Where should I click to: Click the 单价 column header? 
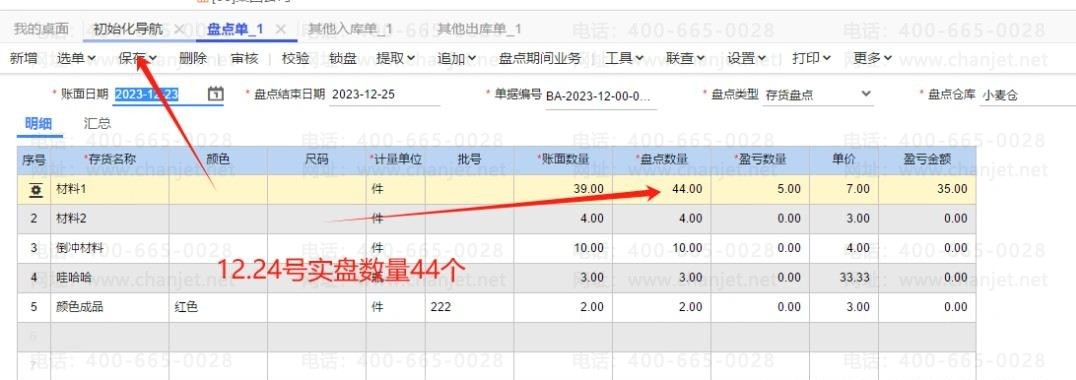pyautogui.click(x=844, y=160)
